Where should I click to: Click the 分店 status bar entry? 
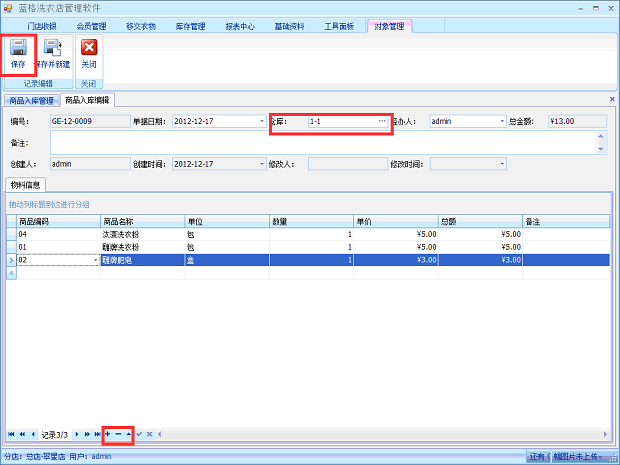coord(35,456)
